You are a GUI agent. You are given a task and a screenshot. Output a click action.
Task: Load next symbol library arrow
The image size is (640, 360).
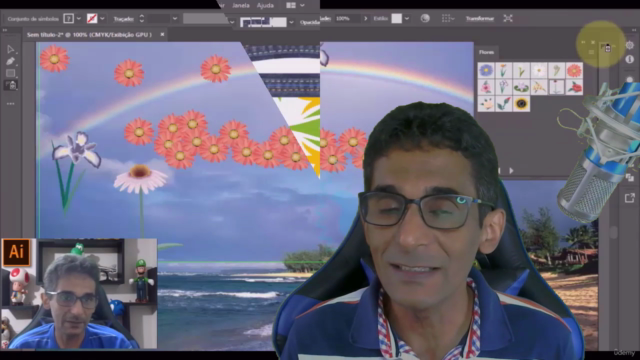point(511,171)
